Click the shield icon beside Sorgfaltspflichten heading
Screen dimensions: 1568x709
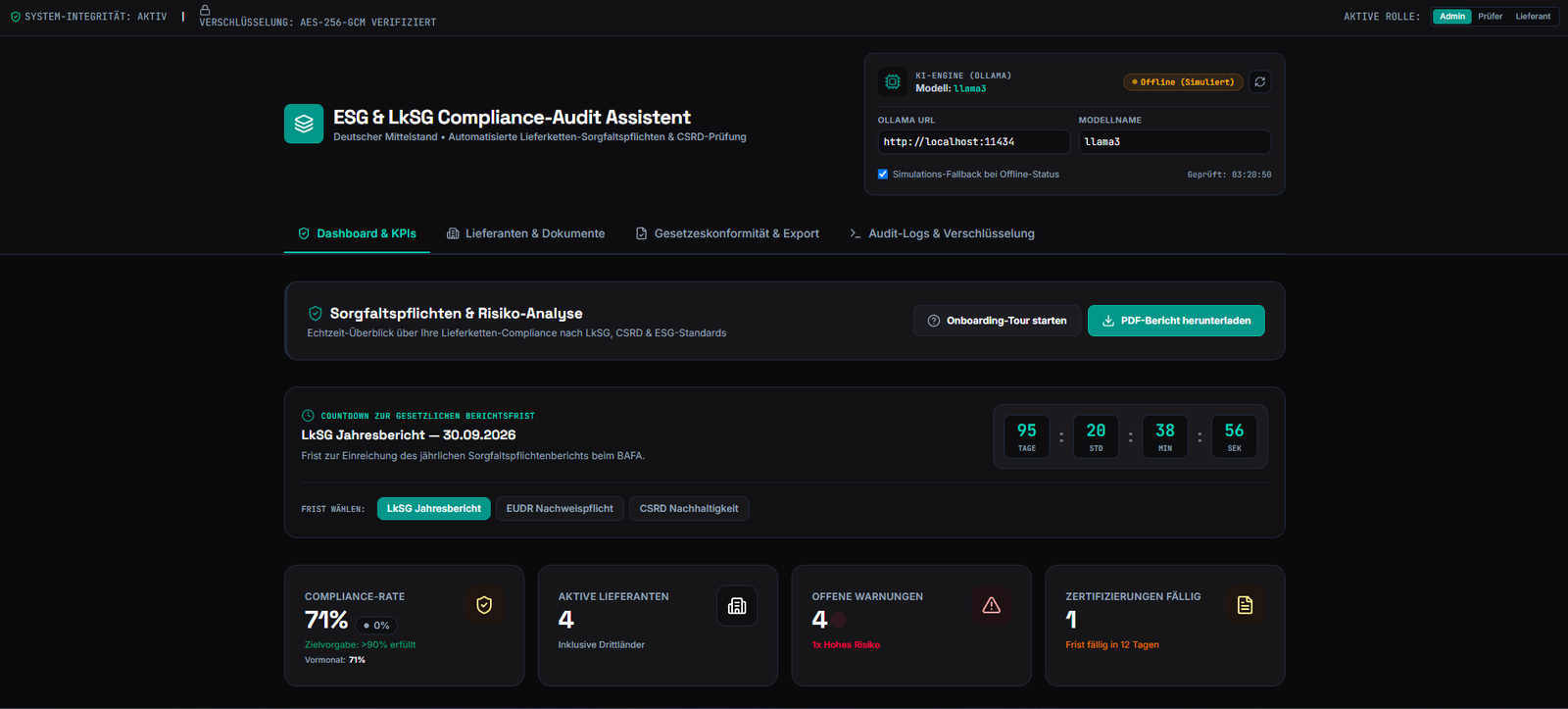click(316, 313)
